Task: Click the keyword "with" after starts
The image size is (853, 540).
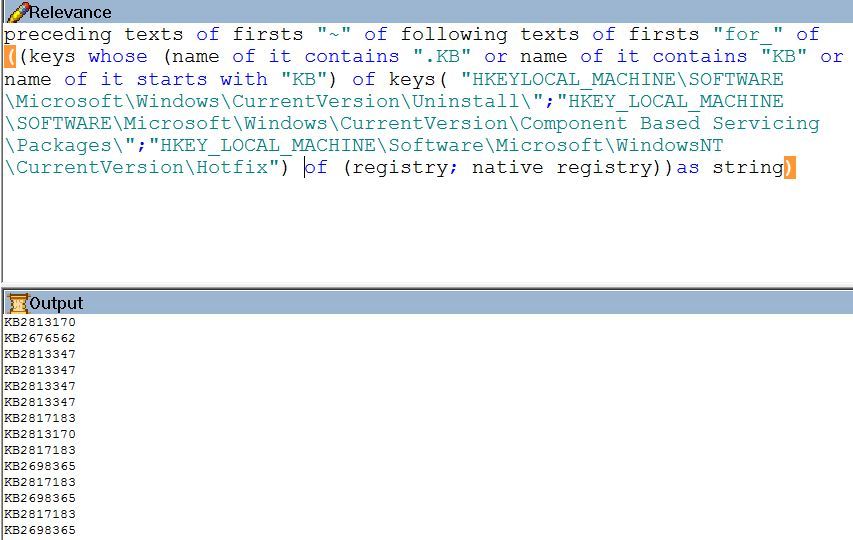Action: tap(244, 79)
